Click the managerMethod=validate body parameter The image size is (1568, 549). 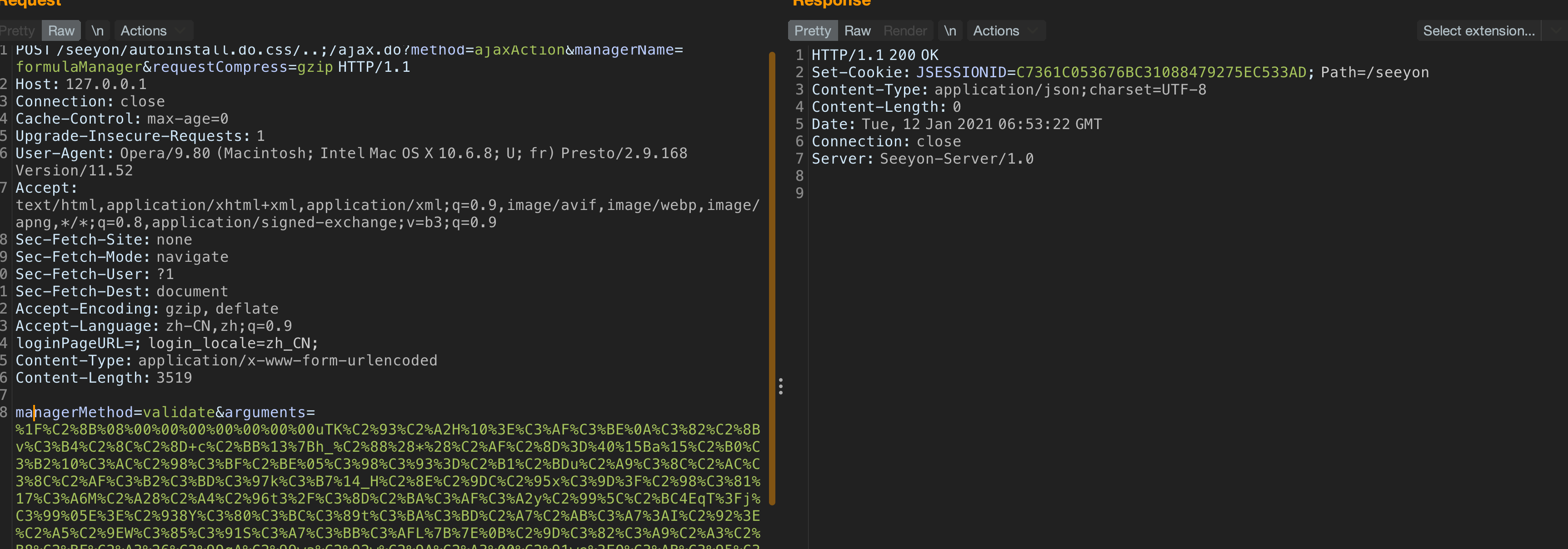click(x=115, y=412)
